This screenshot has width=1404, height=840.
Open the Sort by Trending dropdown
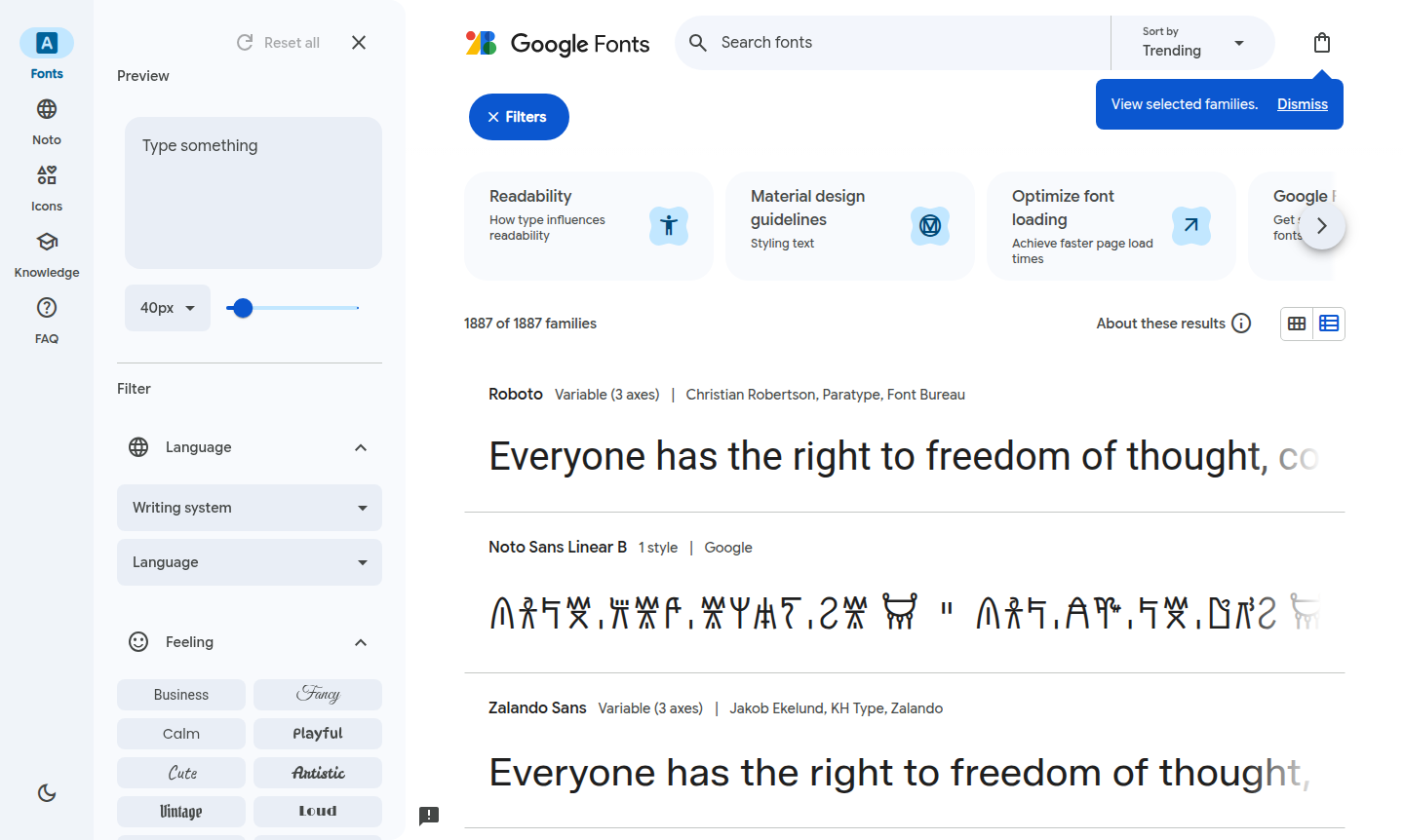click(x=1192, y=43)
